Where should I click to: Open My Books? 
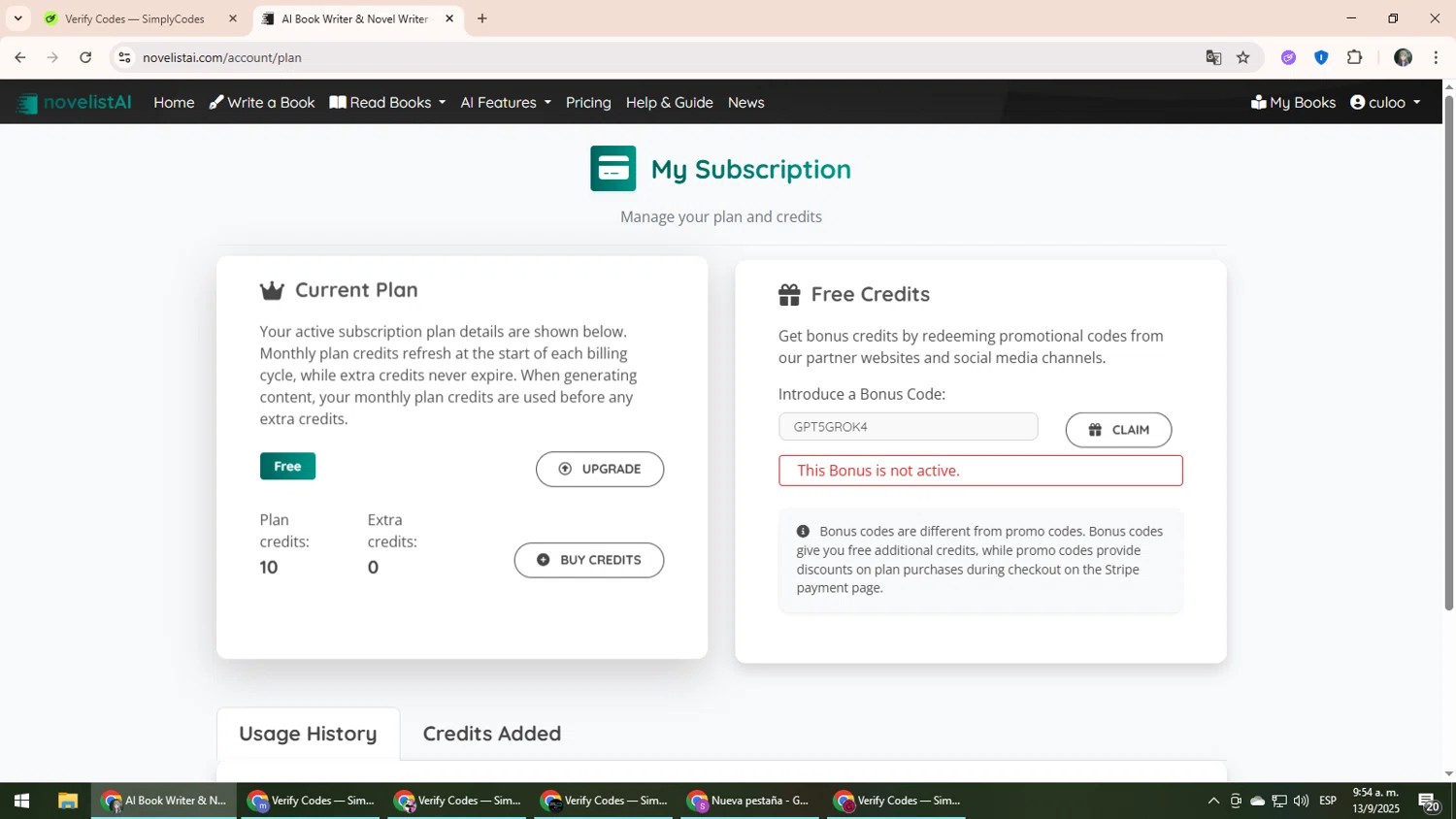[x=1293, y=103]
